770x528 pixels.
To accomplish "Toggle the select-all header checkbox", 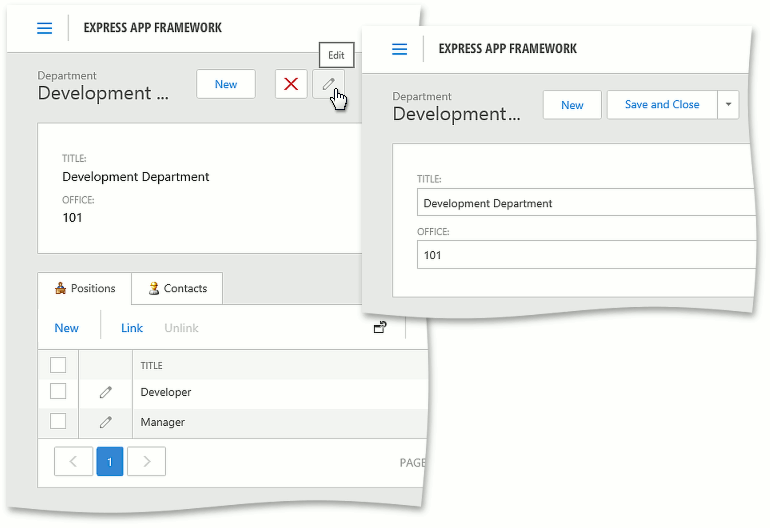I will pos(58,365).
